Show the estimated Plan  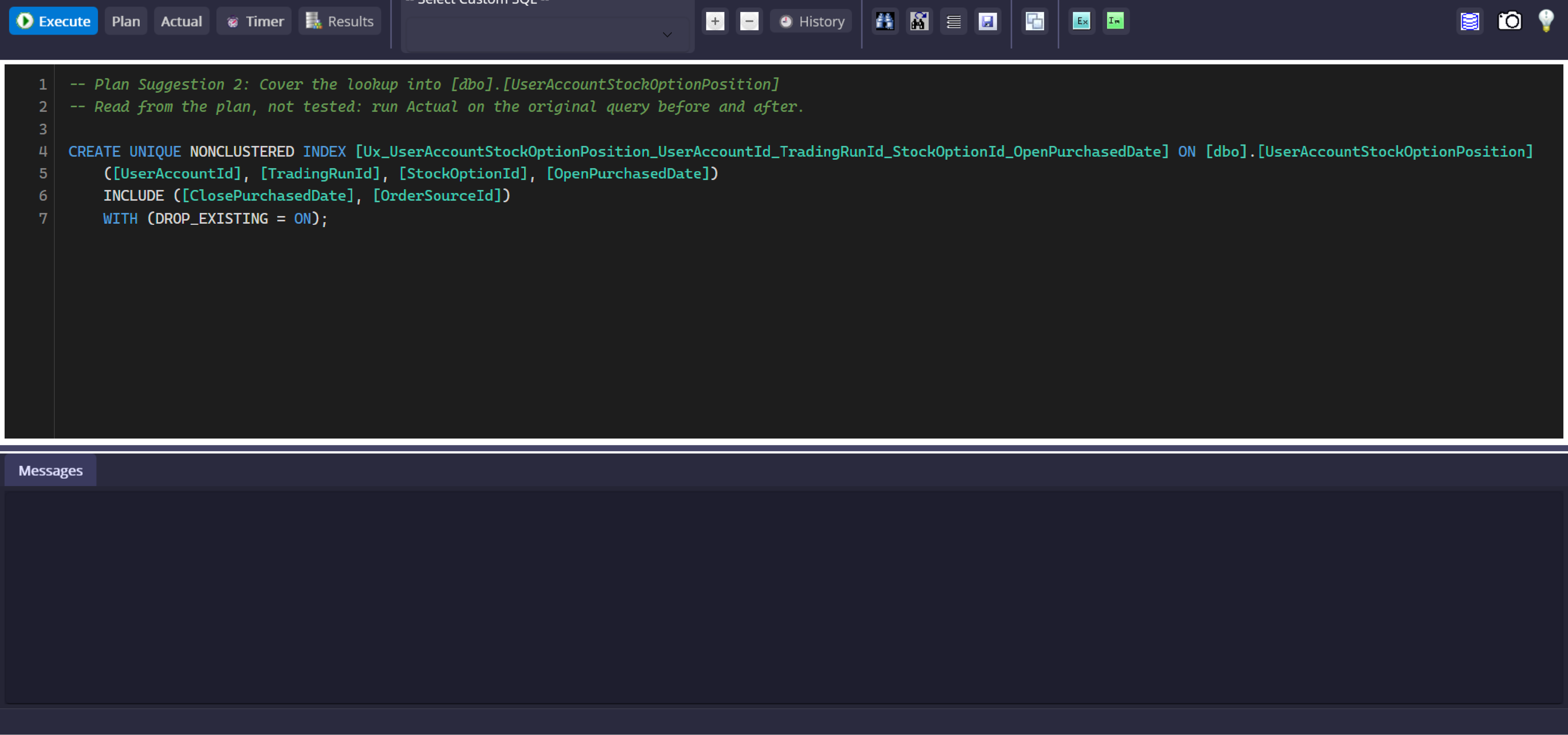coord(126,21)
